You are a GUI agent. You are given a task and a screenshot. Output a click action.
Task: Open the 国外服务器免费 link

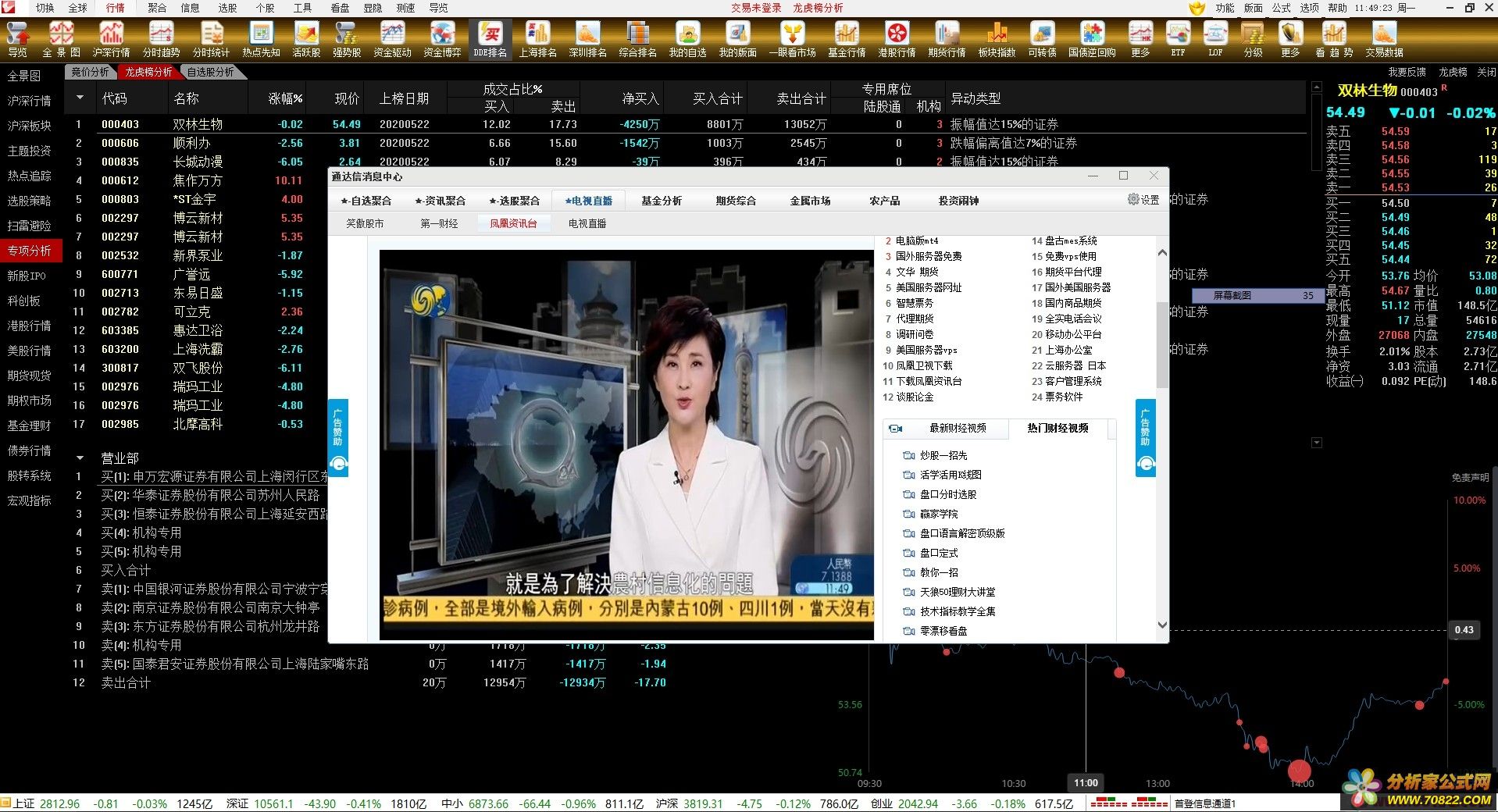[929, 256]
